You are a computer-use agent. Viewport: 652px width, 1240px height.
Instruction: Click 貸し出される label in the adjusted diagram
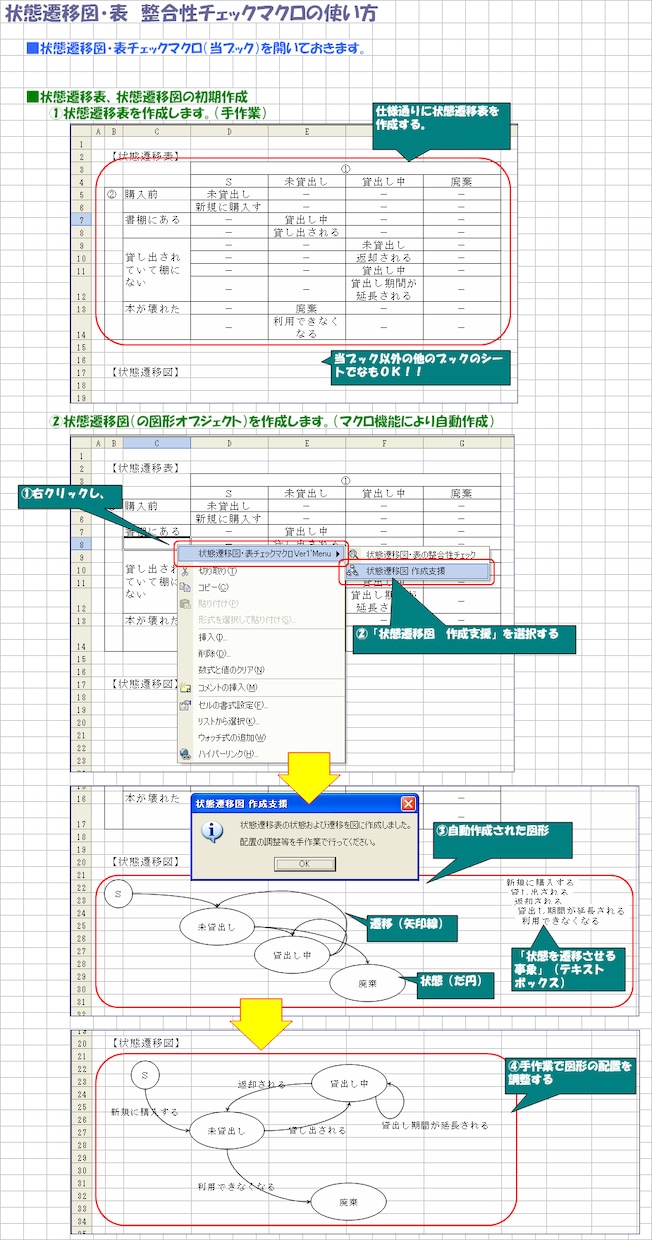point(318,1130)
